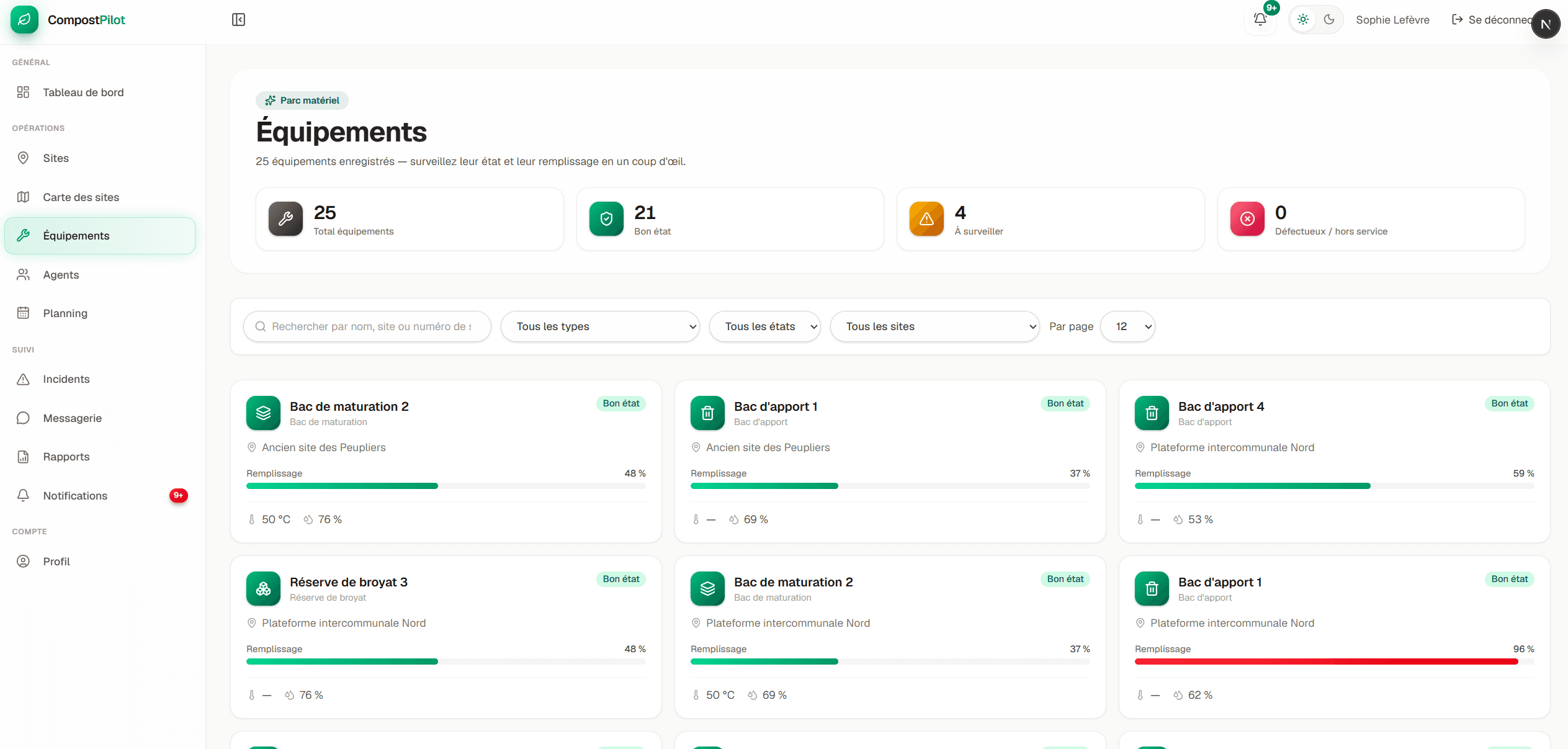The width and height of the screenshot is (1568, 749).
Task: Open the Tous les types dropdown
Action: 600,326
